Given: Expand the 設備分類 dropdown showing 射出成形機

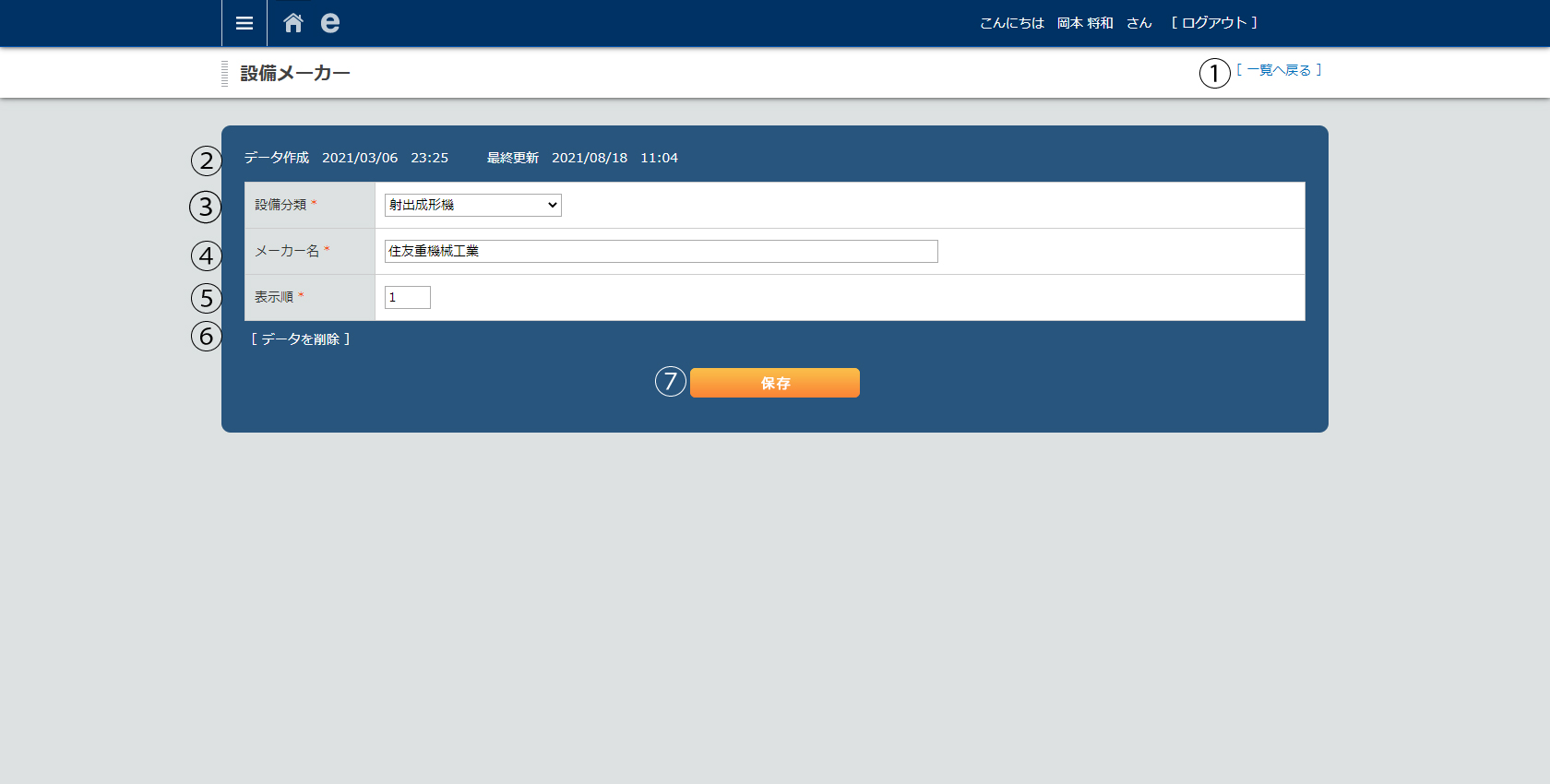Looking at the screenshot, I should [x=472, y=205].
